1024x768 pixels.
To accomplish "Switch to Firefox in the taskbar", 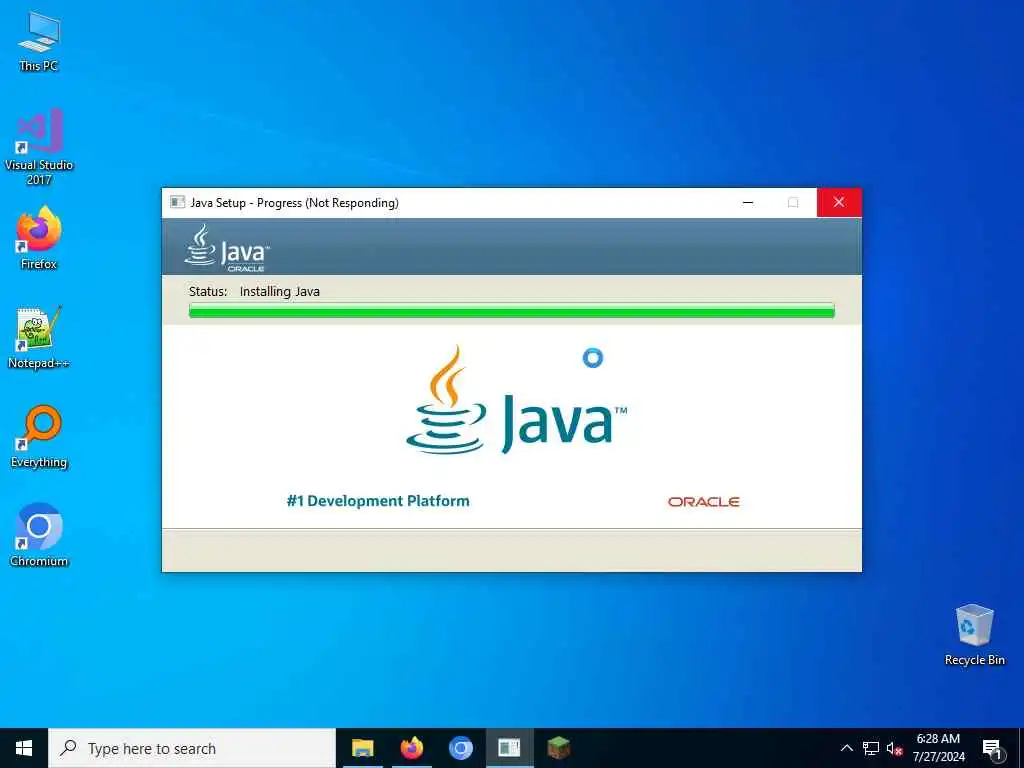I will pos(411,748).
